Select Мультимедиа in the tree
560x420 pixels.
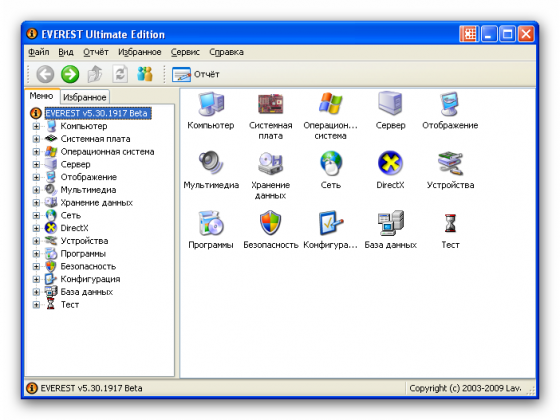tap(88, 190)
